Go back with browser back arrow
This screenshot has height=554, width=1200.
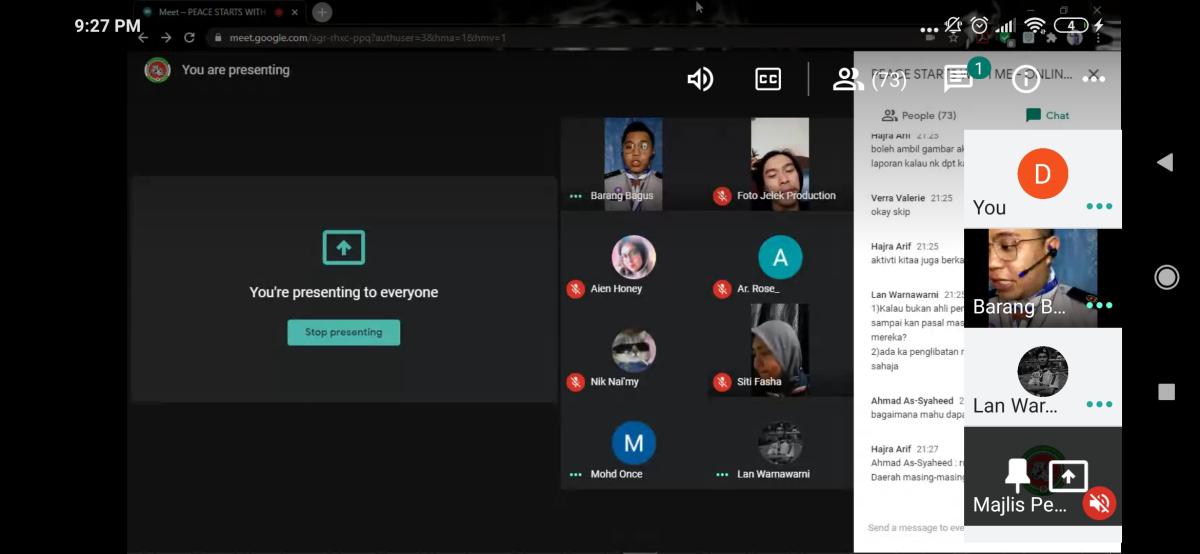coord(143,38)
